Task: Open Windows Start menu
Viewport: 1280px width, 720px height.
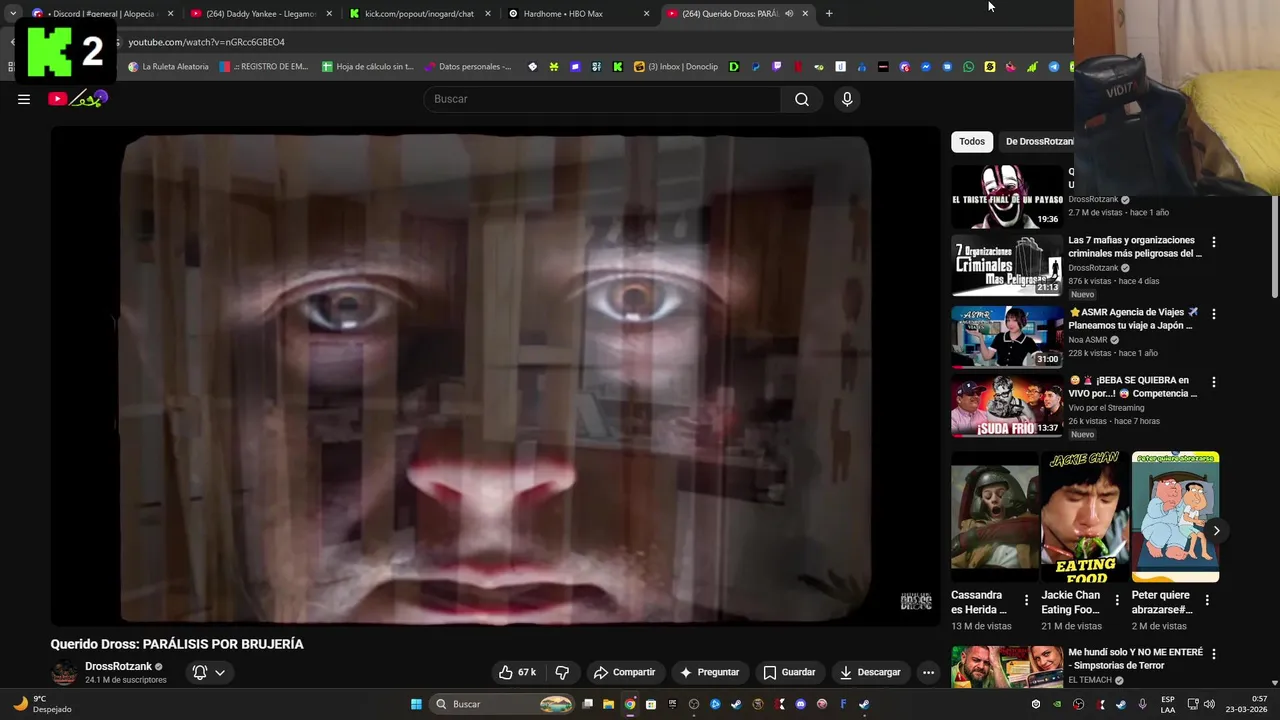Action: (x=416, y=704)
